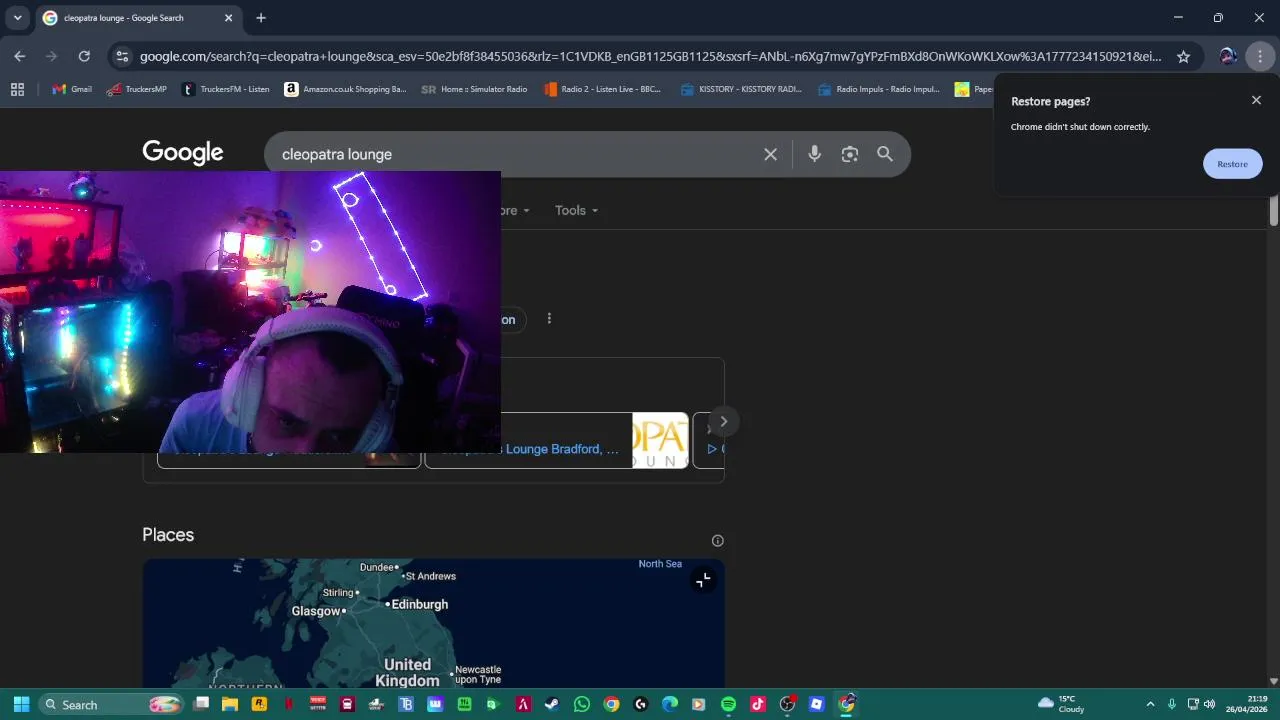Open the KISSTORY Radio bookmark
This screenshot has width=1280, height=720.
[x=741, y=89]
